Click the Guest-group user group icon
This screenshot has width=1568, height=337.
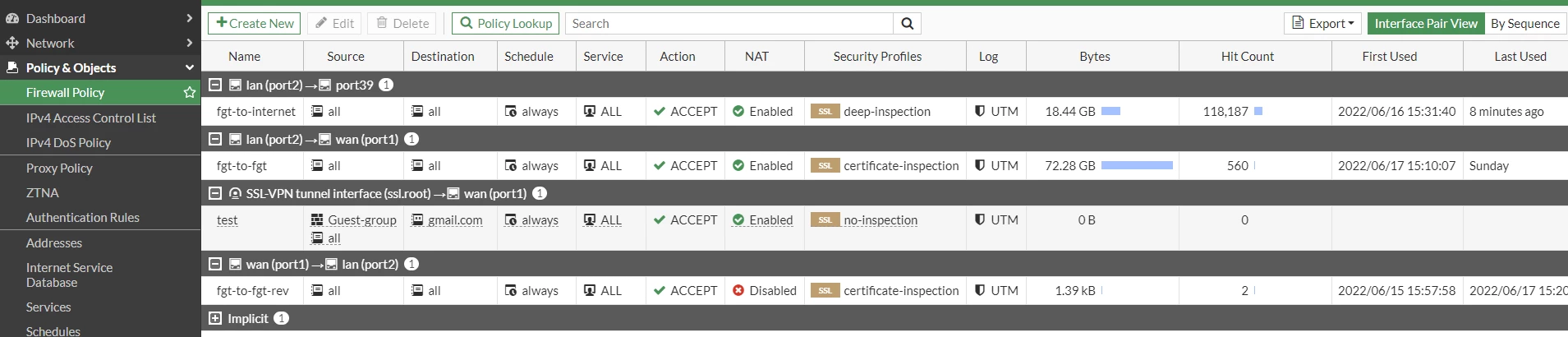coord(317,219)
